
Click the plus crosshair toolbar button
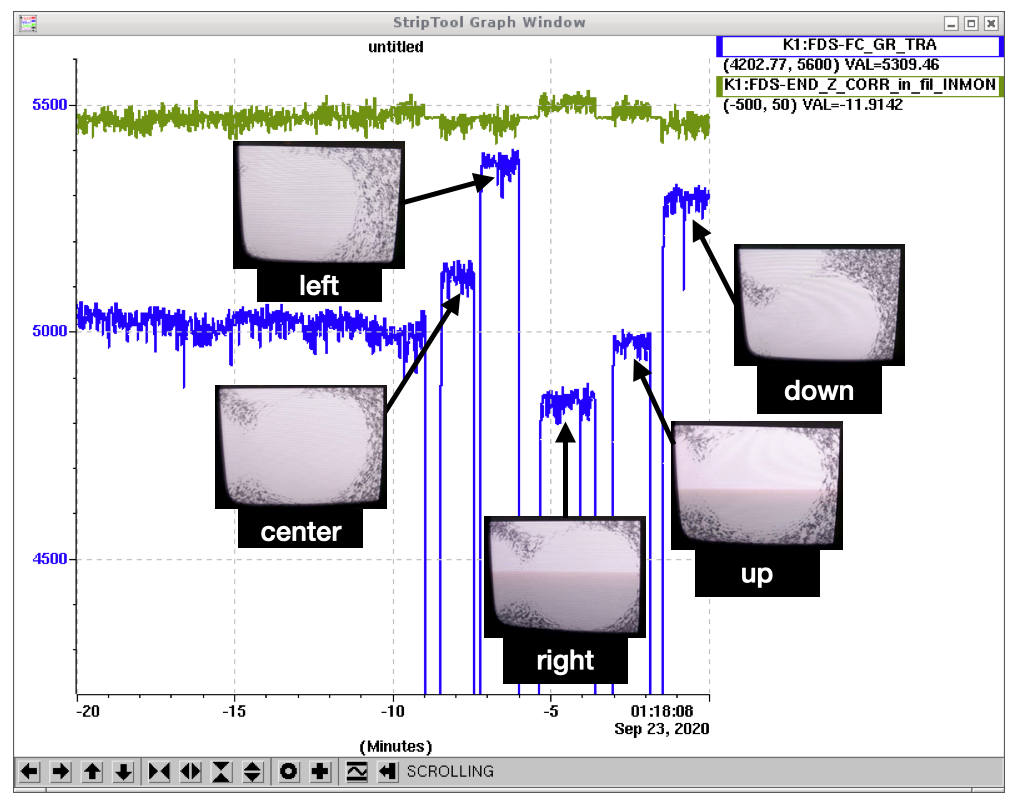321,772
